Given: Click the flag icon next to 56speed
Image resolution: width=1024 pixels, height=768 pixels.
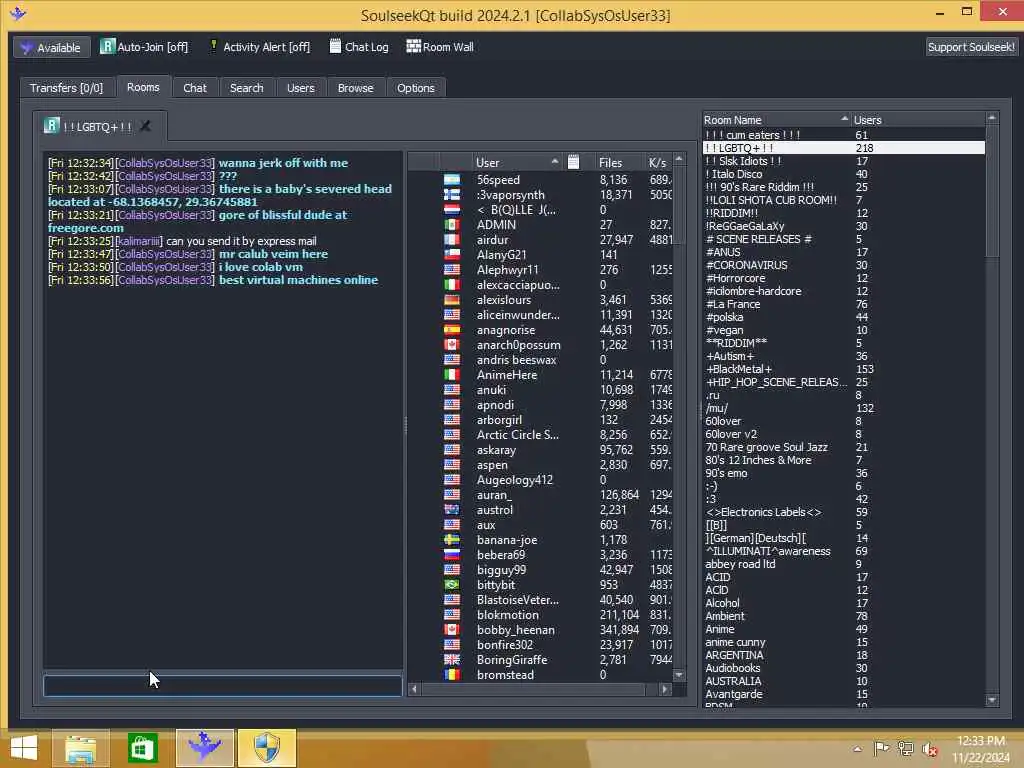Looking at the screenshot, I should [x=452, y=180].
